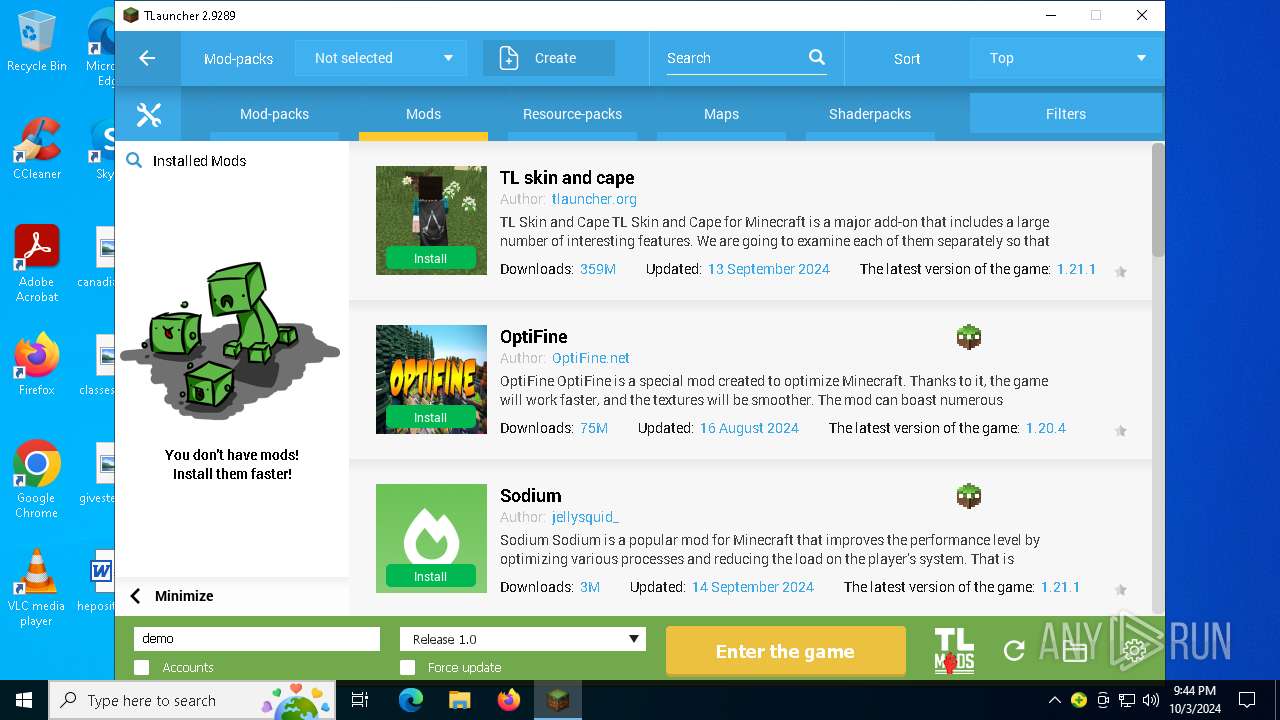Open the TLauncher taskbar icon
This screenshot has height=720, width=1280.
pos(558,700)
